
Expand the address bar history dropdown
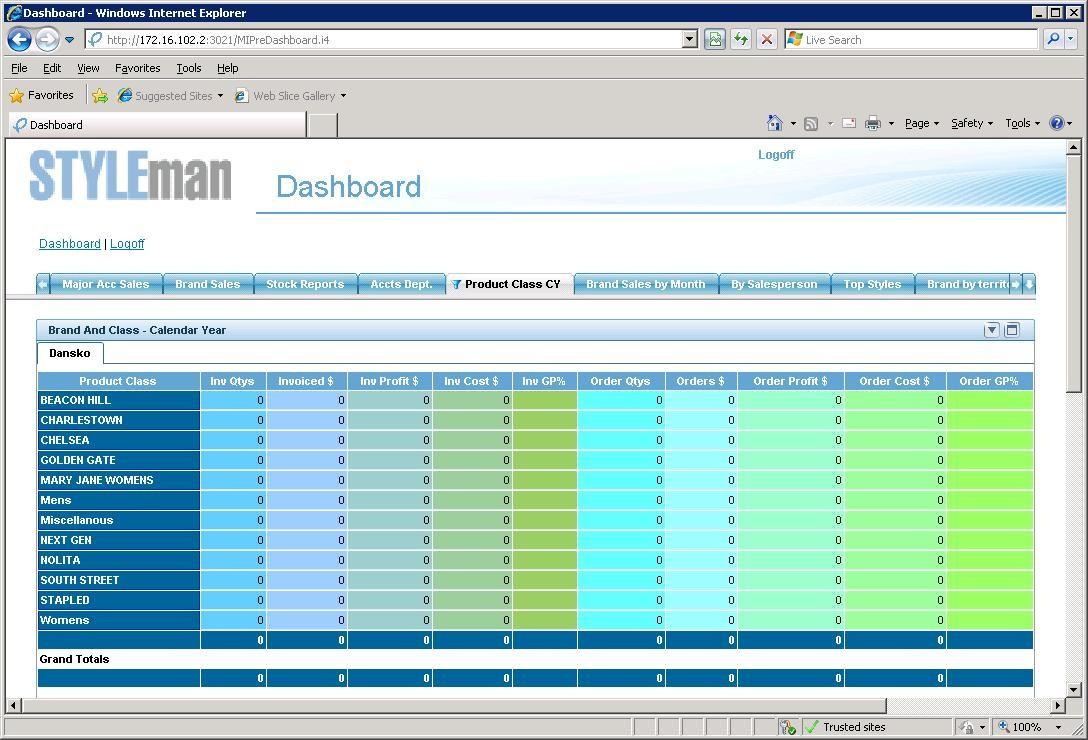point(690,40)
